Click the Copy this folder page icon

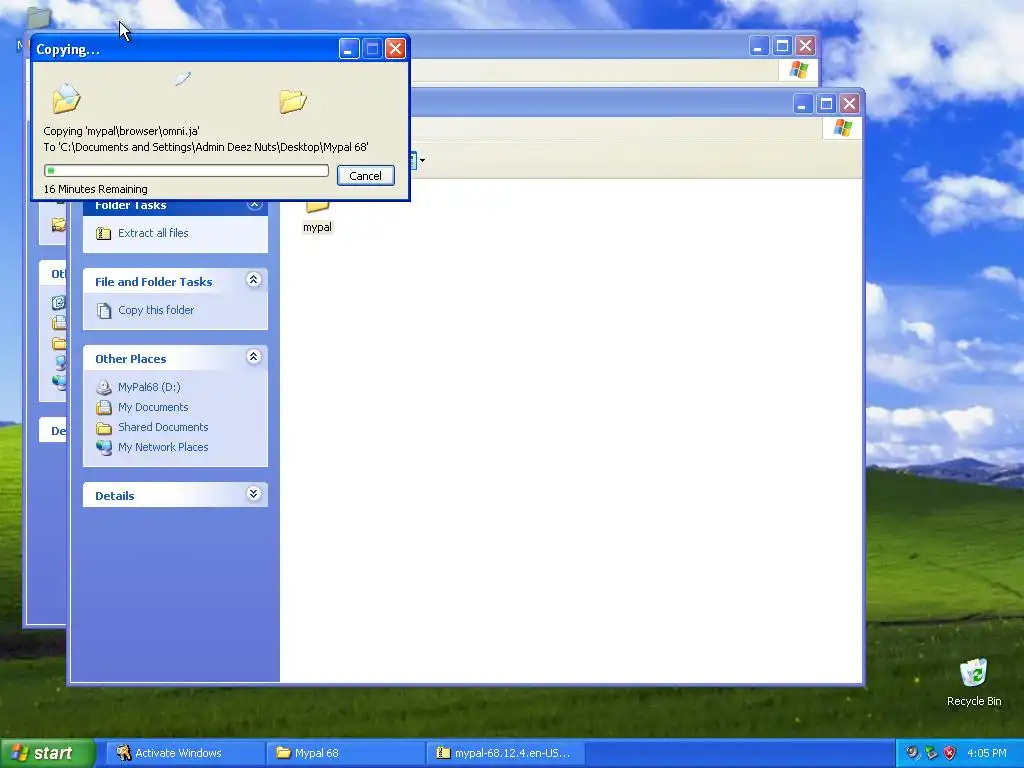[103, 310]
